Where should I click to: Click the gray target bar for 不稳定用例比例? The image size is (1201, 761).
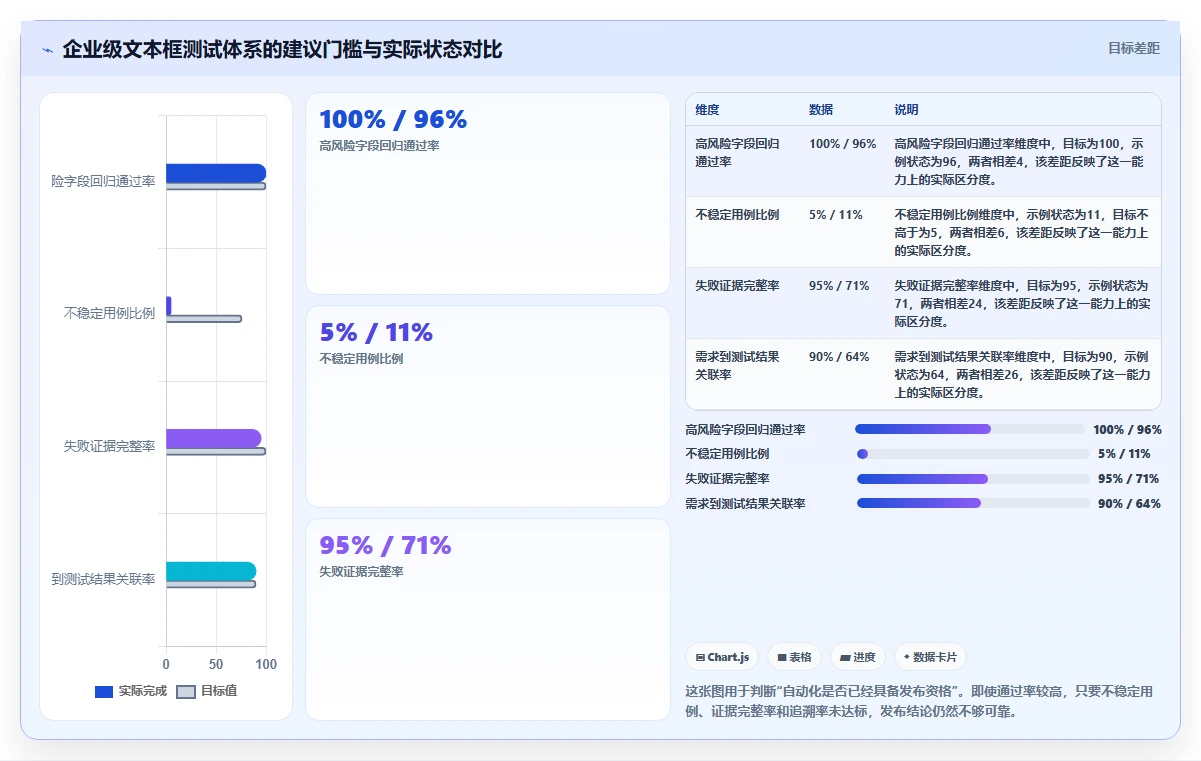pyautogui.click(x=204, y=319)
